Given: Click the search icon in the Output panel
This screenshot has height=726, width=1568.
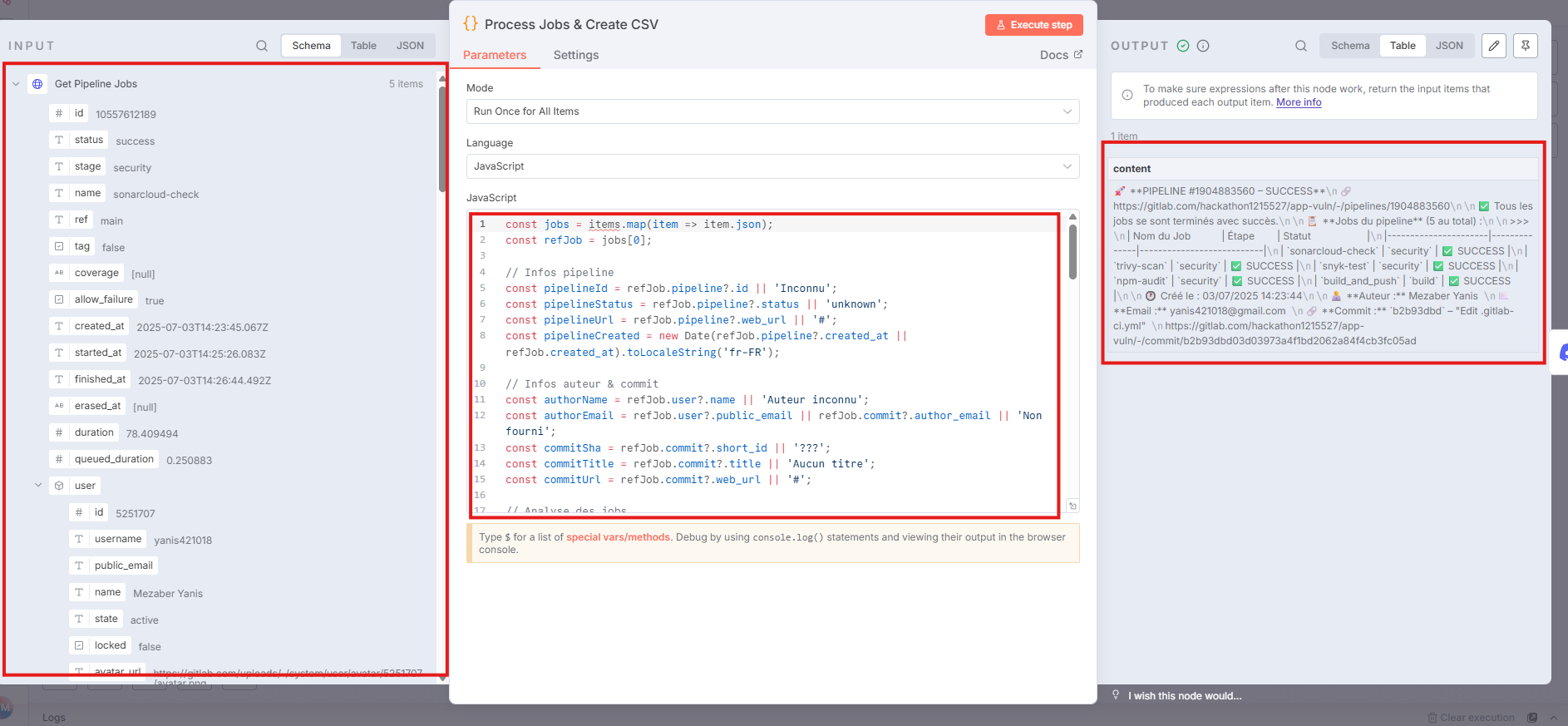Looking at the screenshot, I should pos(1301,46).
